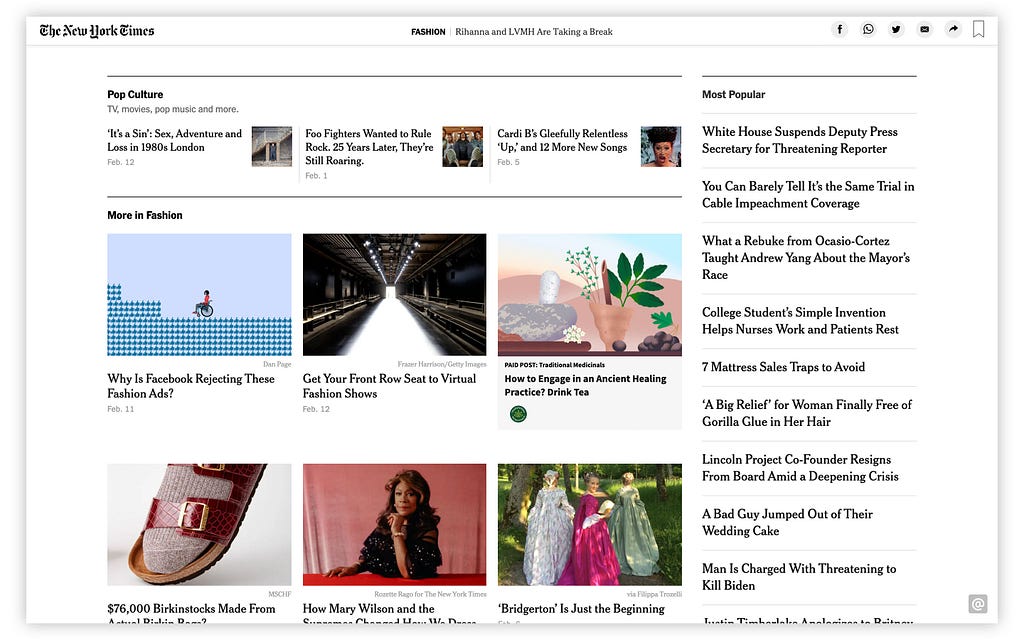
Task: Click 'PAID POST: Traditional Medicinals' label
Action: [x=554, y=364]
